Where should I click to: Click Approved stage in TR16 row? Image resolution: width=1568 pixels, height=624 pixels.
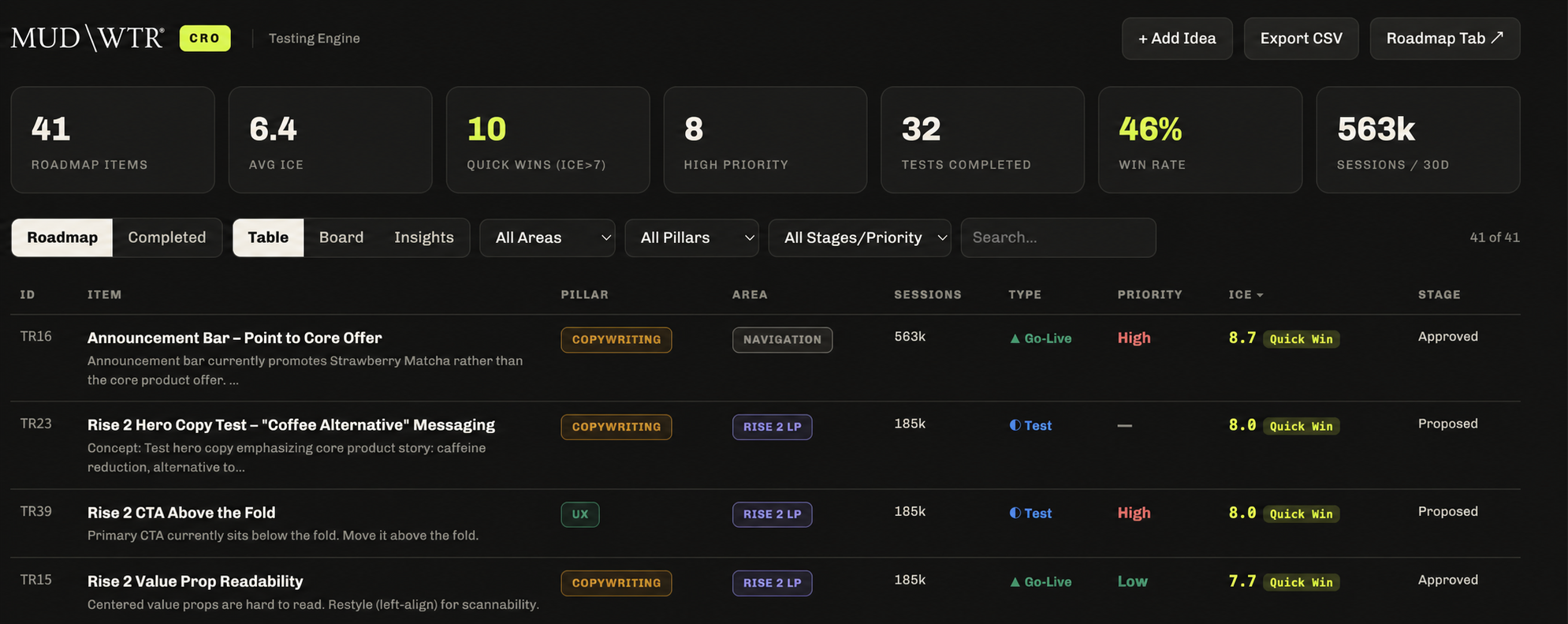pos(1448,336)
